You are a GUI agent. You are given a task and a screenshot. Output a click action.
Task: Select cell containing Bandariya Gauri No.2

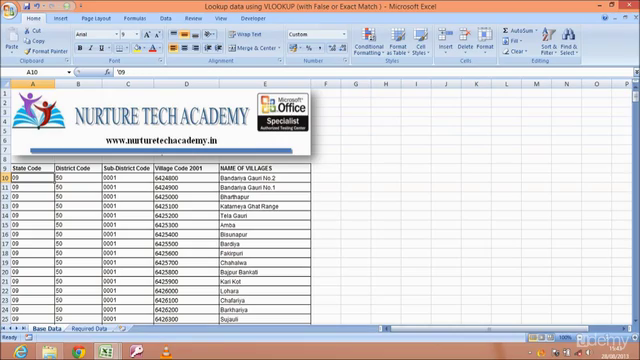(265, 178)
